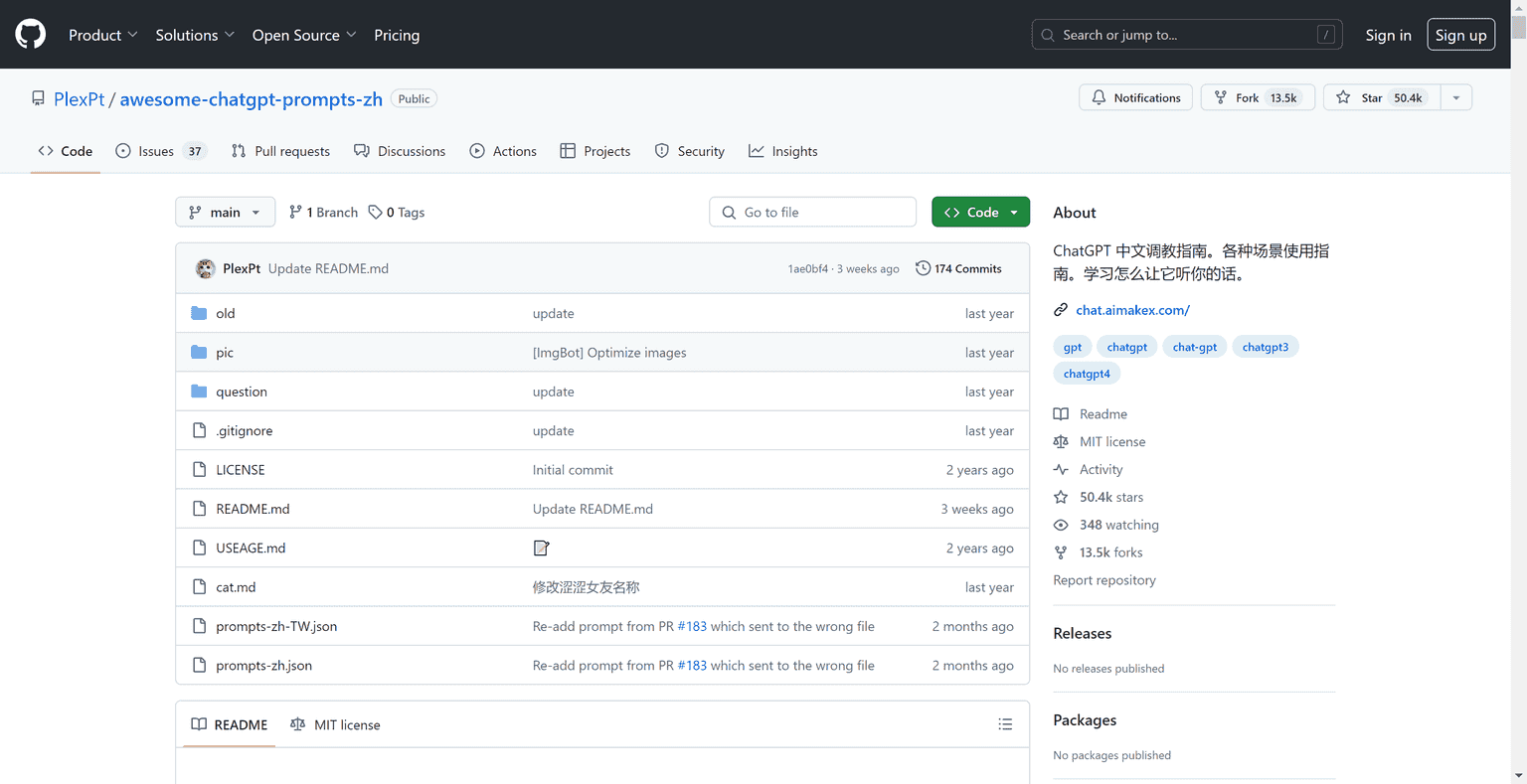
Task: Select the Code repository tab
Action: coord(66,151)
